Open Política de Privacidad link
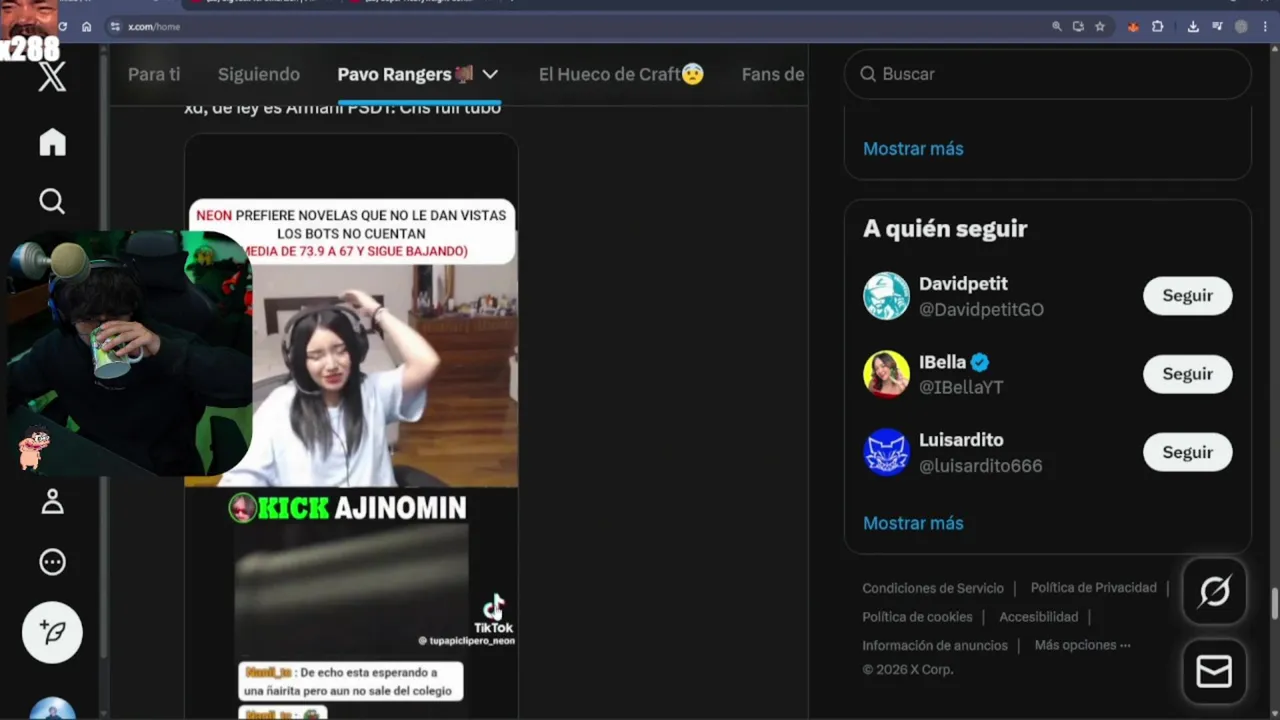This screenshot has height=720, width=1280. 1093,588
